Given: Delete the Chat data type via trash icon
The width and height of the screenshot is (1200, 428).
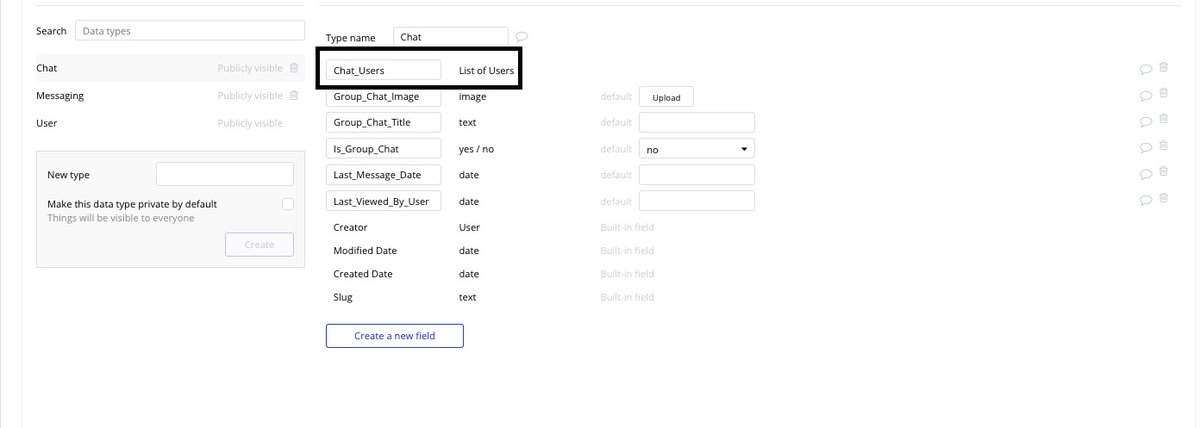Looking at the screenshot, I should point(294,68).
